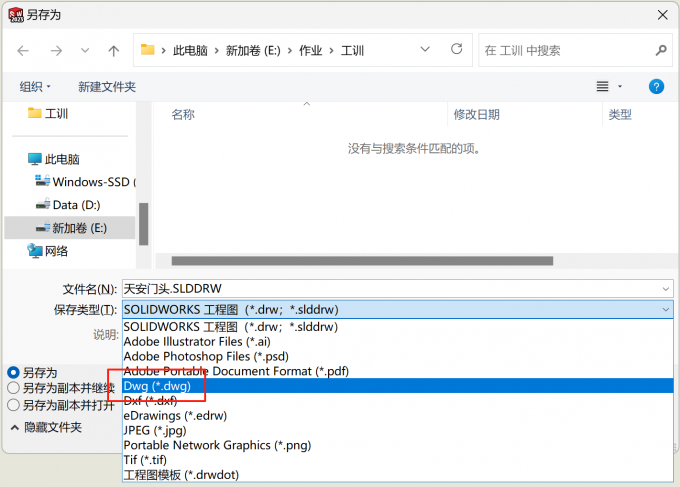Click the folder icon in address bar
Screen dimensions: 680x487
tap(147, 50)
